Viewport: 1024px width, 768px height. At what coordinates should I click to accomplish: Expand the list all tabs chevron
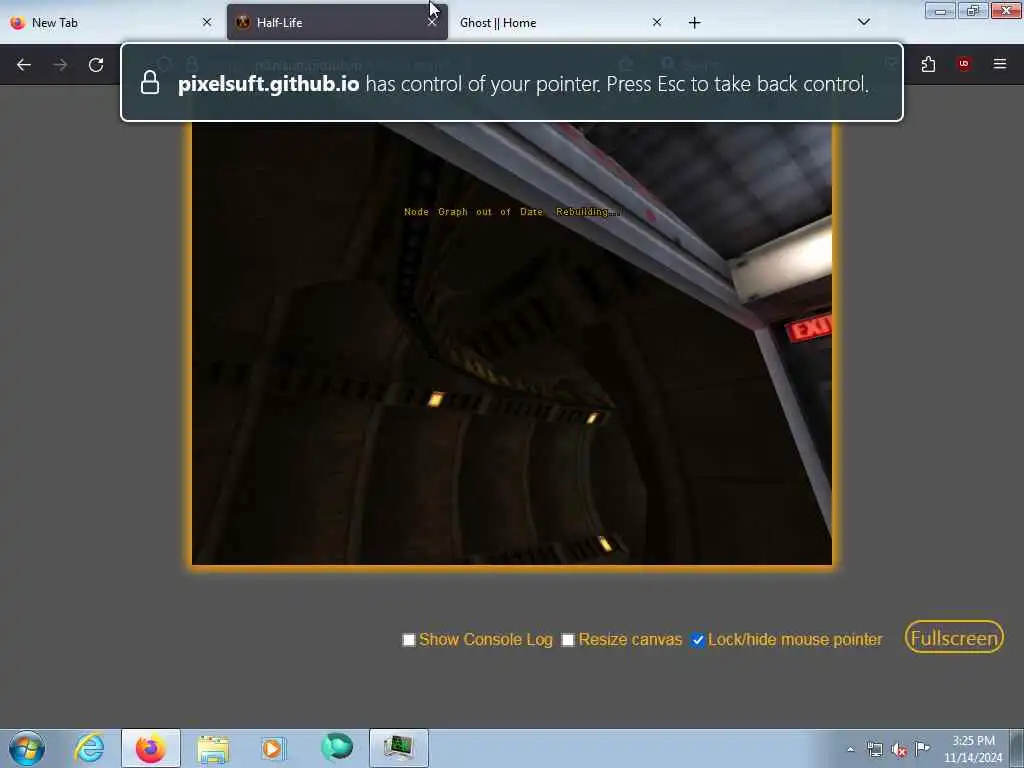pyautogui.click(x=863, y=22)
